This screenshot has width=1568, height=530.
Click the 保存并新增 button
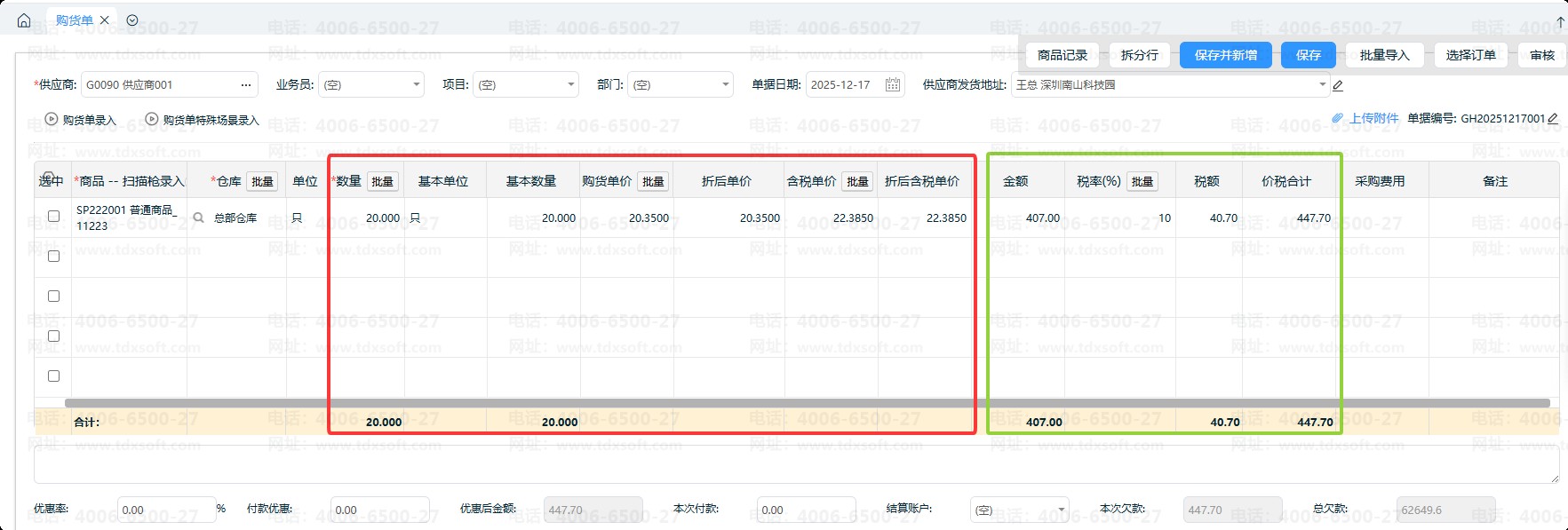tap(1225, 55)
